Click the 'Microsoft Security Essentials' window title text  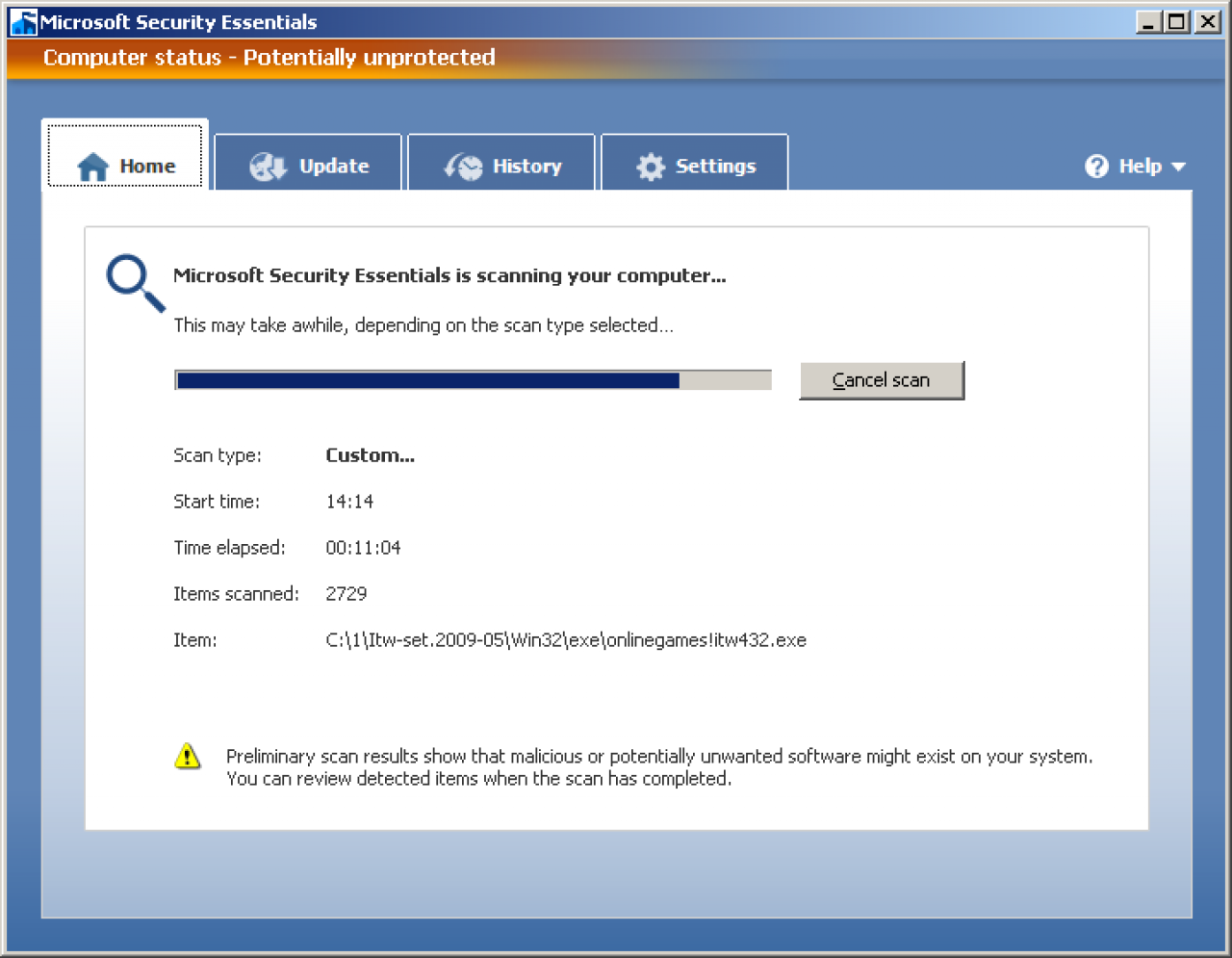tap(178, 22)
